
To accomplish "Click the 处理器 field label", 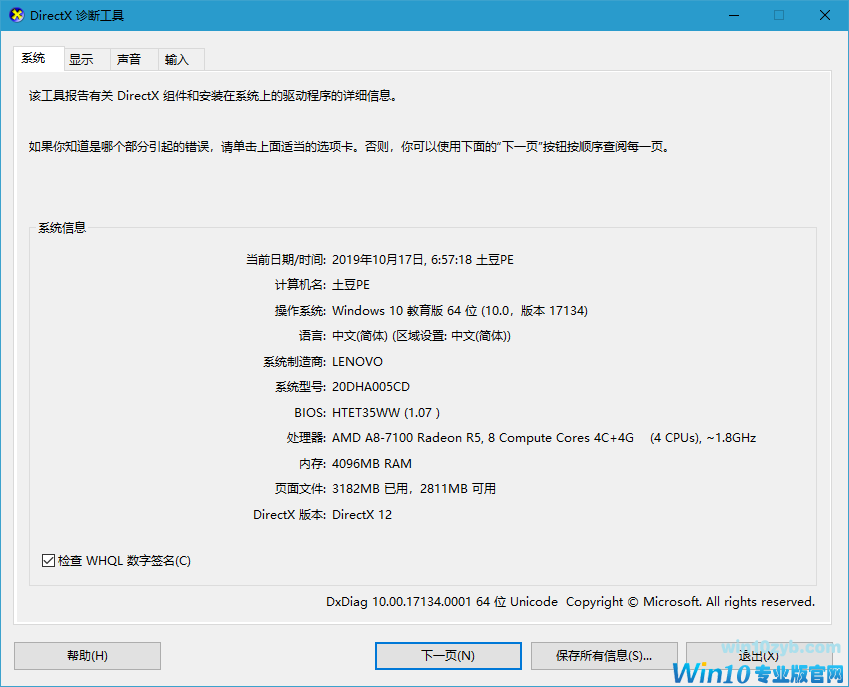I will coord(306,438).
